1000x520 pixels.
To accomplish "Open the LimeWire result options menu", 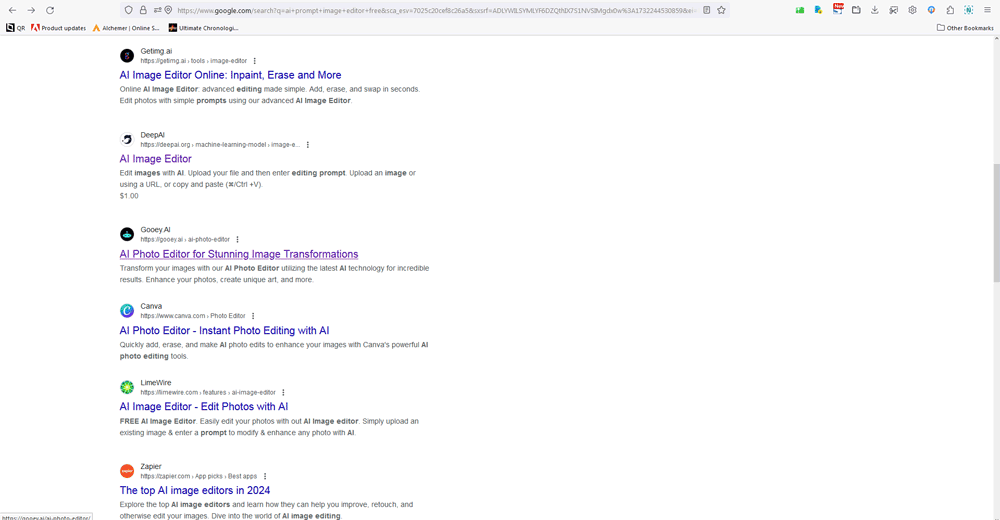I will click(x=283, y=393).
